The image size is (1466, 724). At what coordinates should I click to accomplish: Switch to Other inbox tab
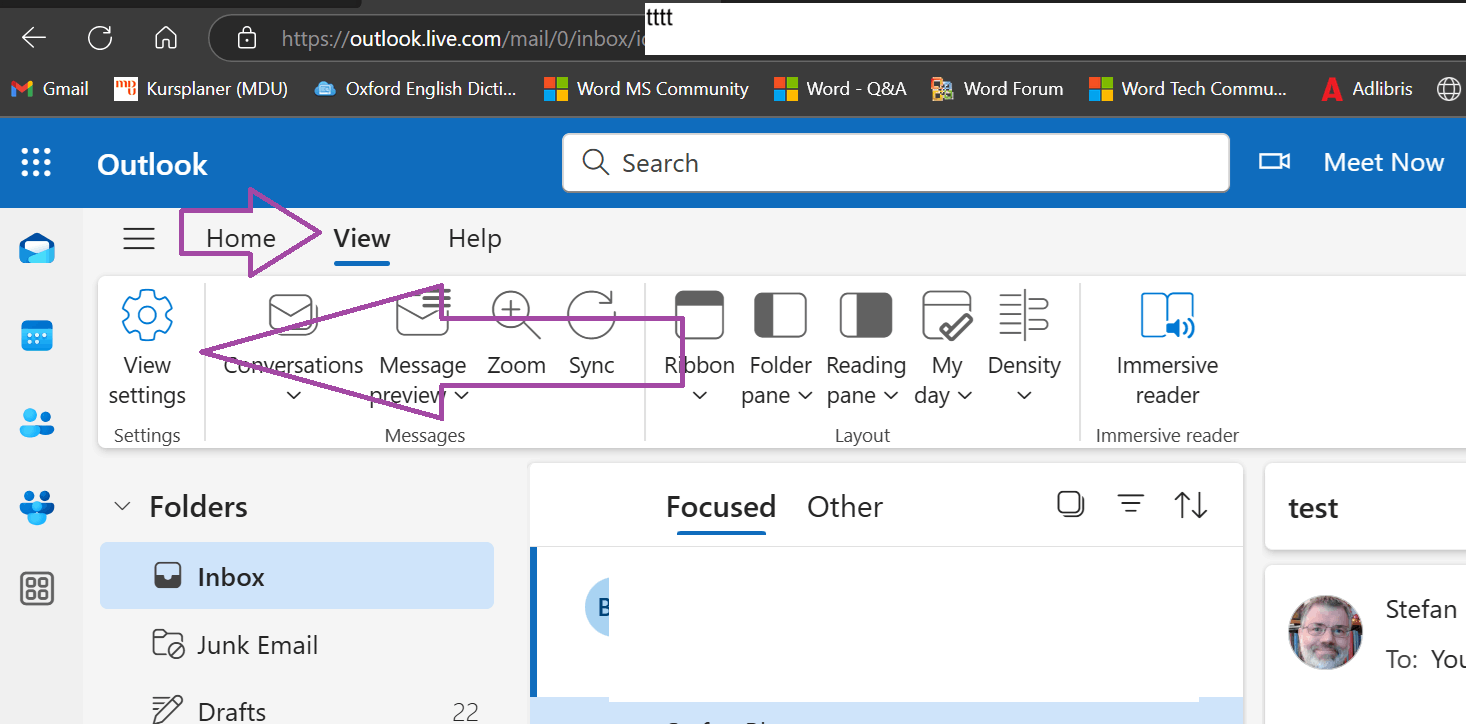(x=845, y=507)
